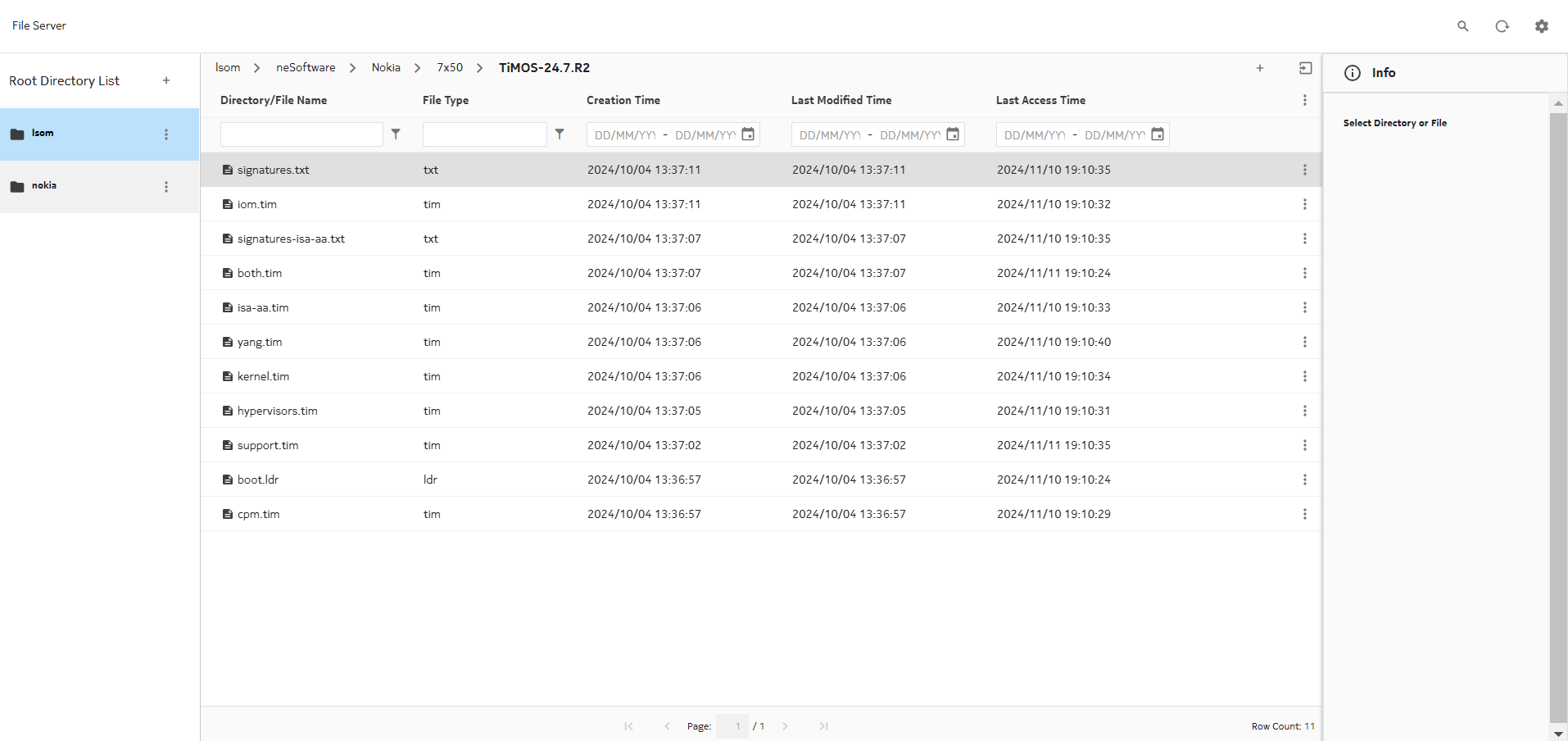1568x741 pixels.
Task: Open the more menu for the lsom directory
Action: (x=166, y=134)
